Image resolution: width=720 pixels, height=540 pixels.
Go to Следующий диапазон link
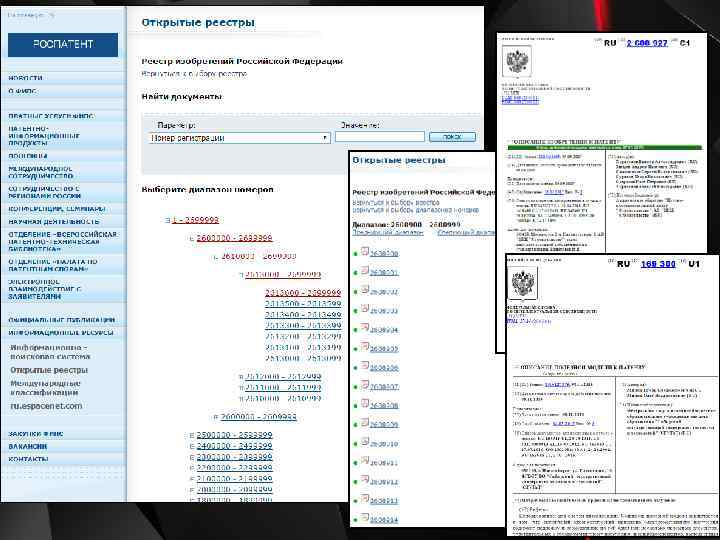[x=466, y=233]
